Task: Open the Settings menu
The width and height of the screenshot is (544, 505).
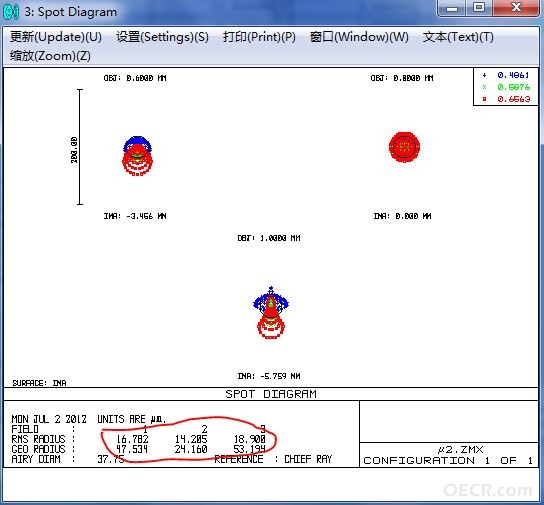Action: click(162, 37)
